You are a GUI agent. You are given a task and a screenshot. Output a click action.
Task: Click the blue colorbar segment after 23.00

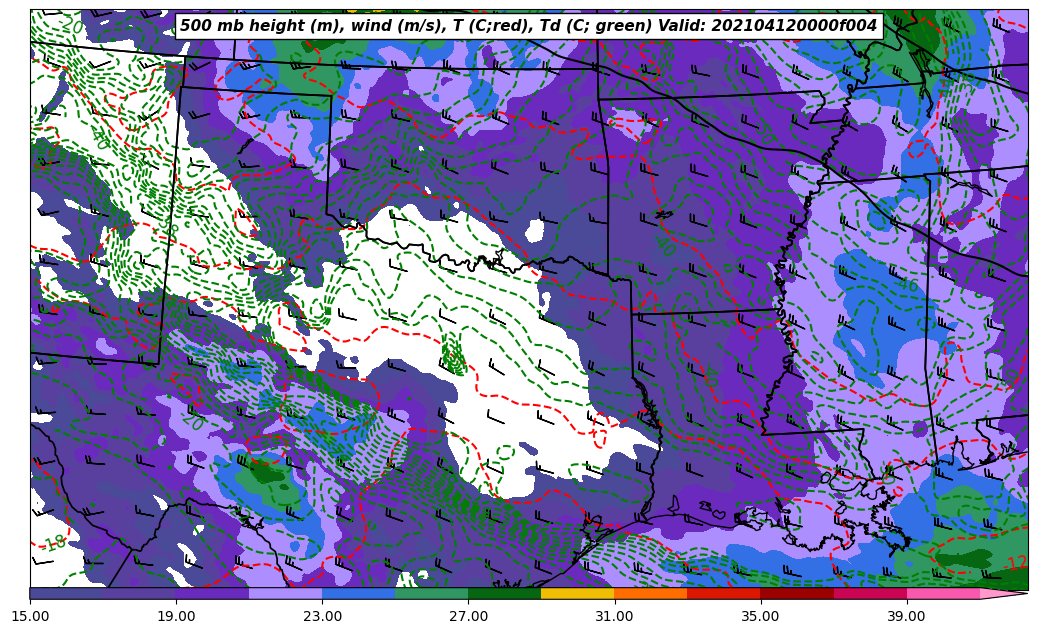click(x=358, y=594)
